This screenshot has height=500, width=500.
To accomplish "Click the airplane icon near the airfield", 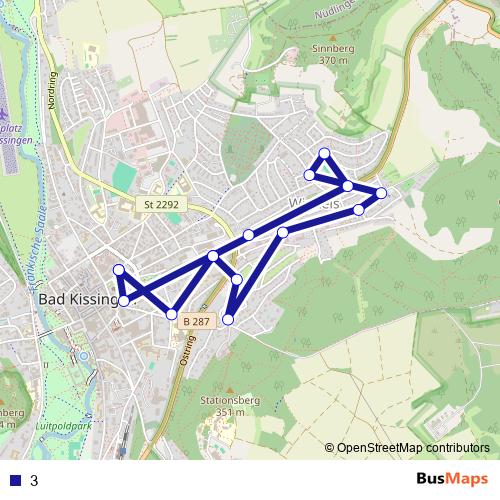I will pyautogui.click(x=3, y=114).
